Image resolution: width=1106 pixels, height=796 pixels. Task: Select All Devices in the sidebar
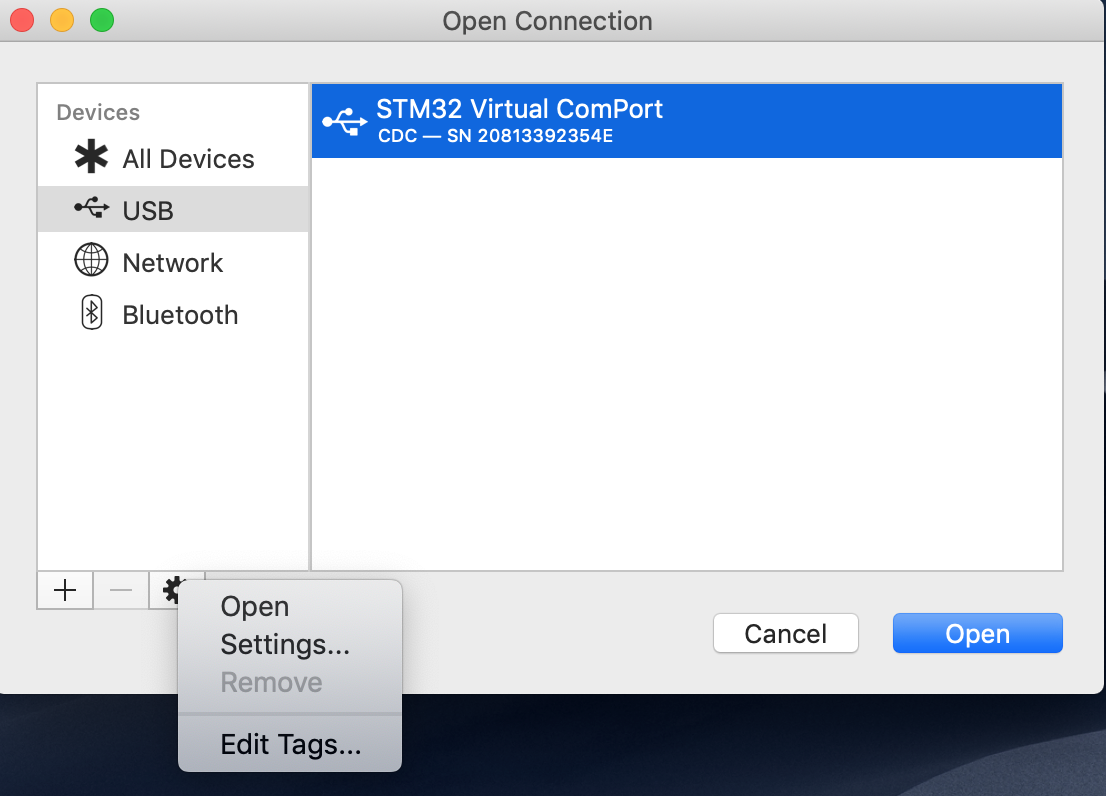click(173, 159)
